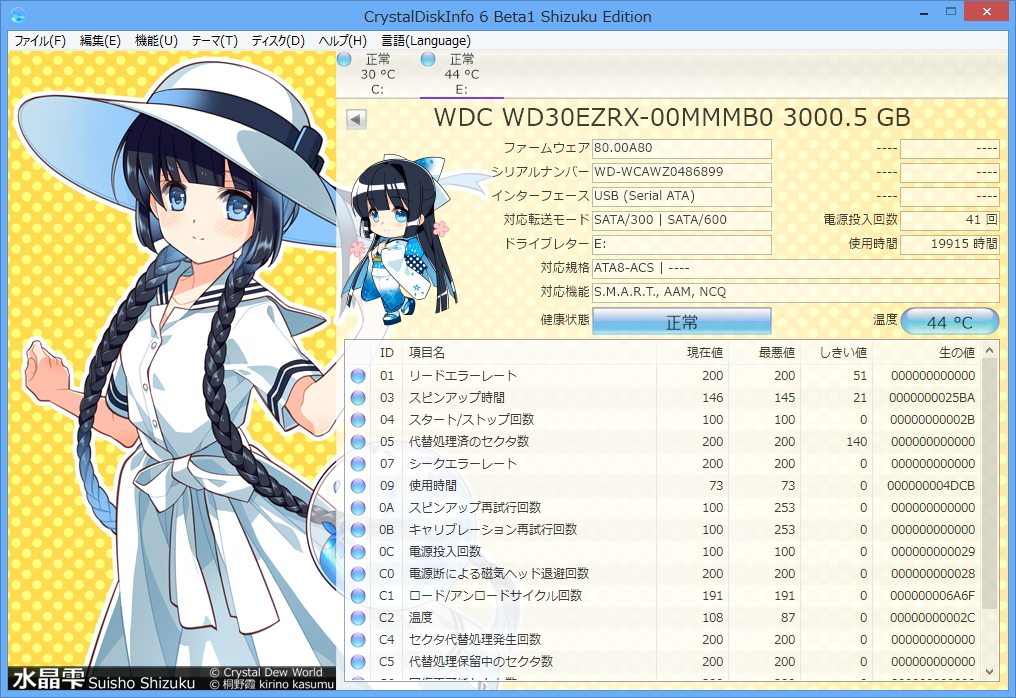This screenshot has height=698, width=1016.
Task: Click the C: drive status orb icon
Action: coord(345,60)
